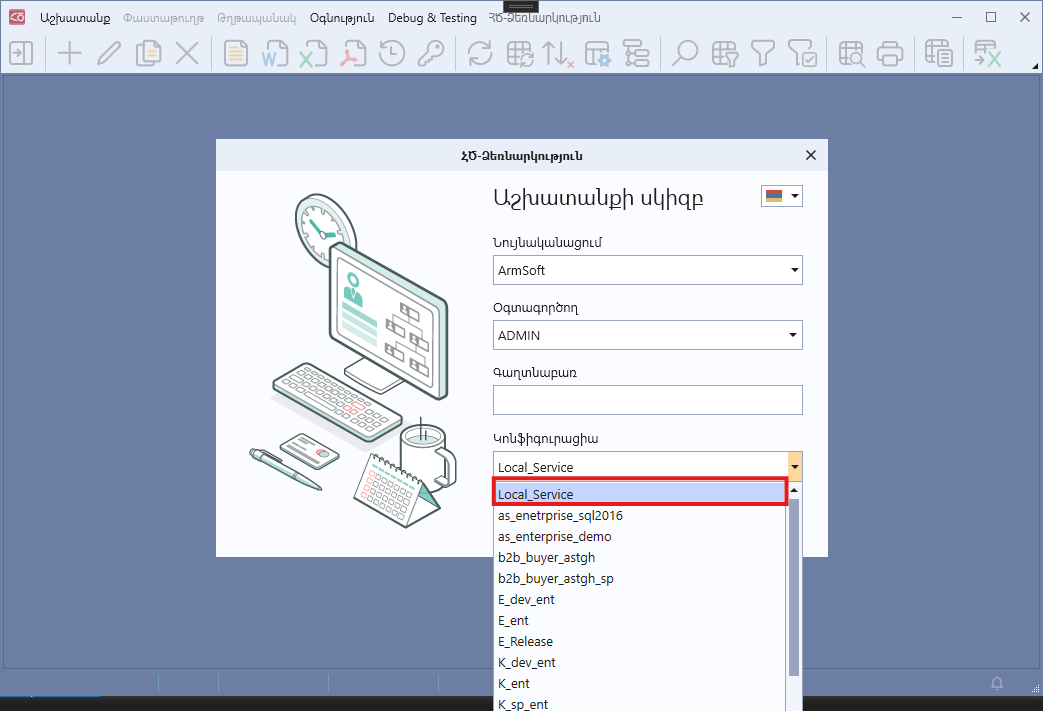The image size is (1043, 711).
Task: Click the table preview magnifier icon
Action: pos(851,53)
